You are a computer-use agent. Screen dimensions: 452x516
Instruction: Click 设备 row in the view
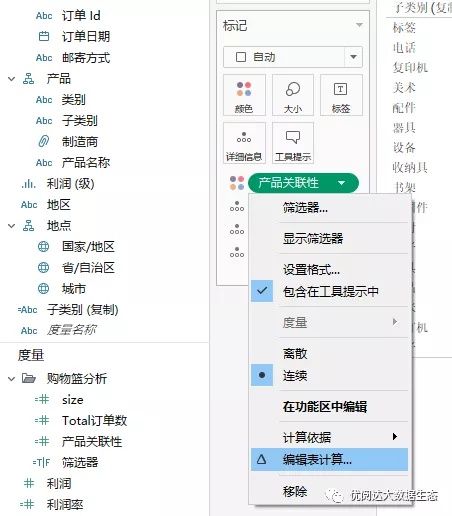[x=404, y=147]
